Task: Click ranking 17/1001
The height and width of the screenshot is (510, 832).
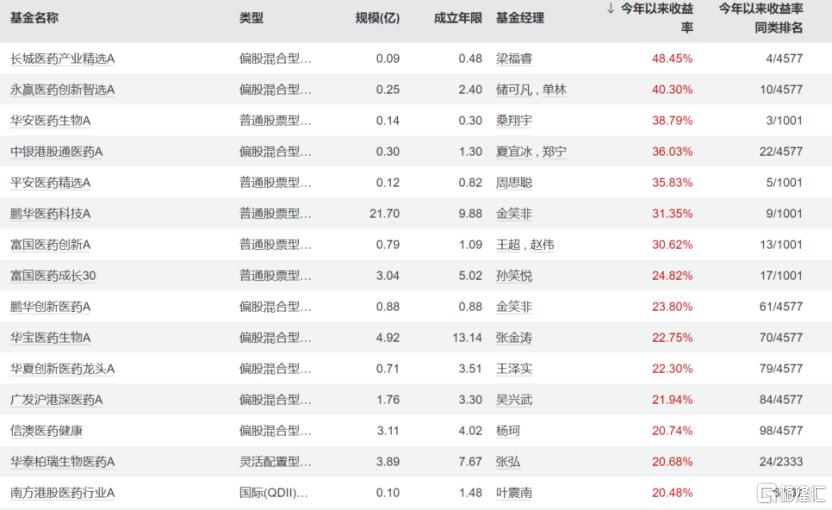Action: pos(781,275)
